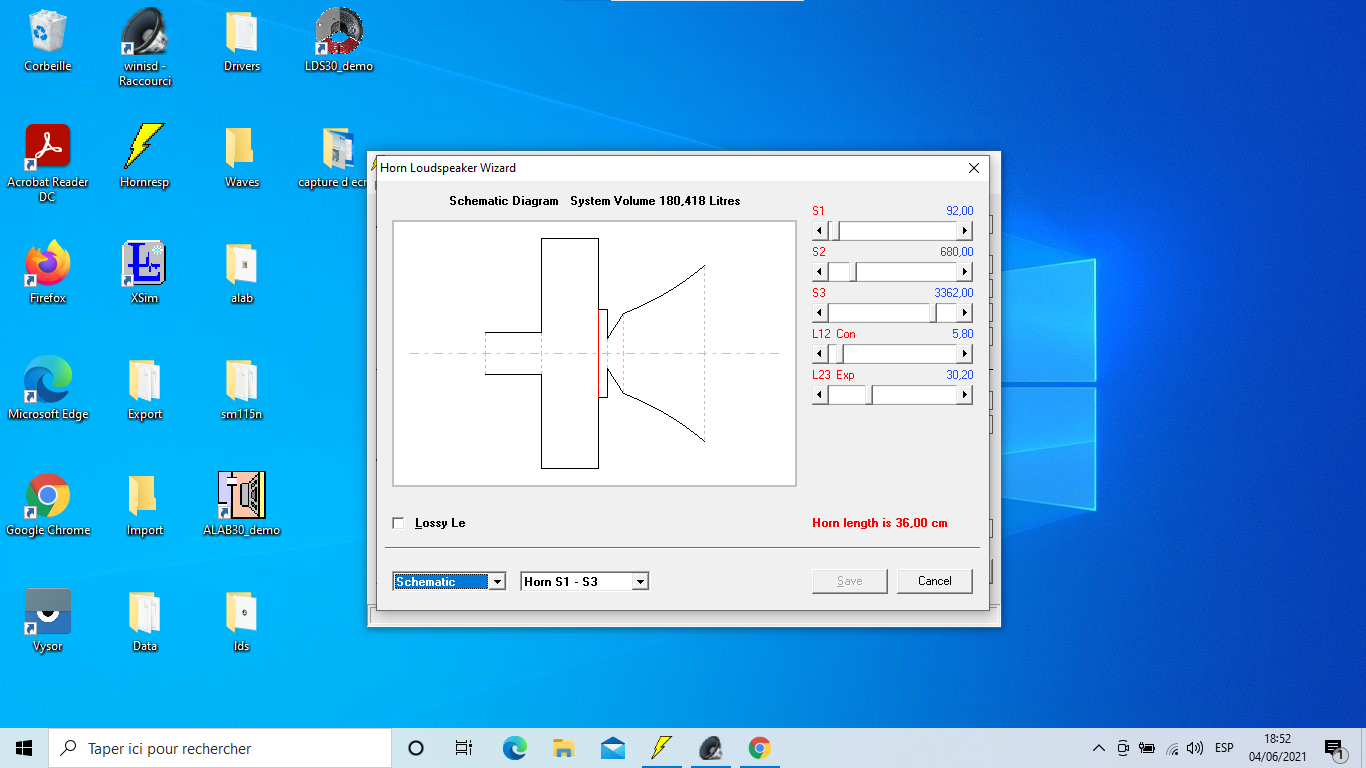Select the Vysor desktop shortcut

47,619
